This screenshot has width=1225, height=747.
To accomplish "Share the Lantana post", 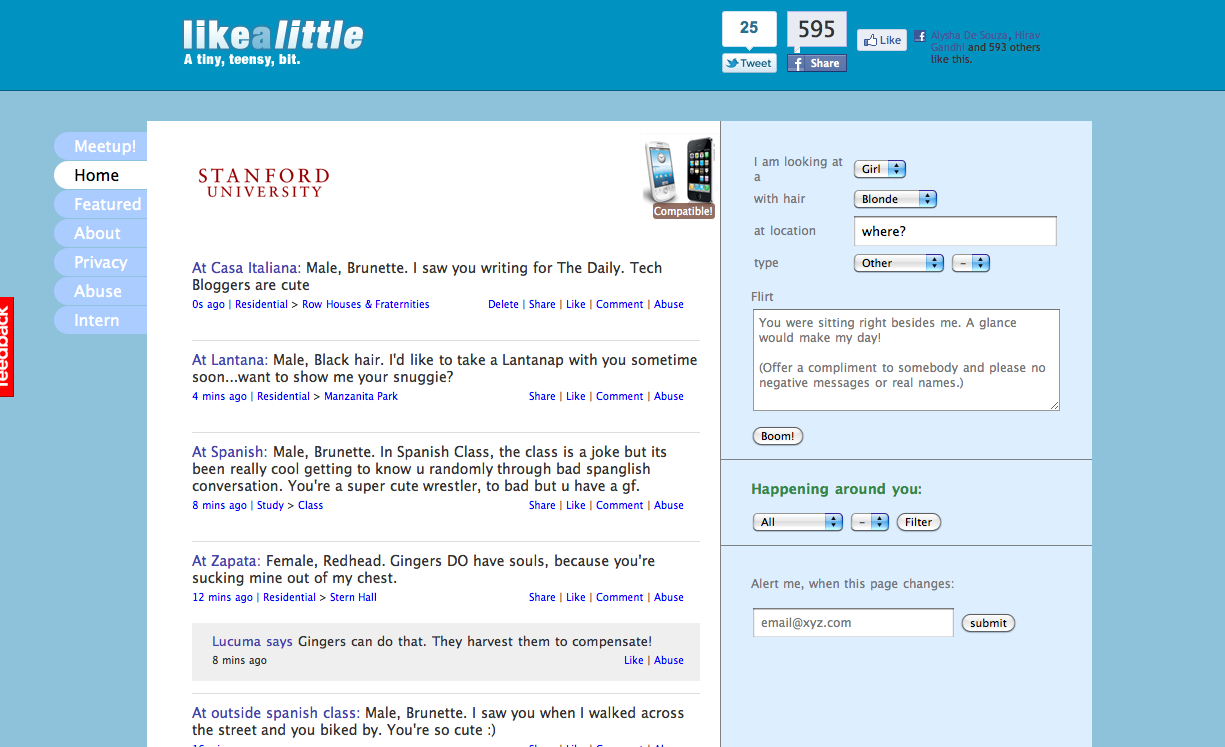I will (x=542, y=396).
